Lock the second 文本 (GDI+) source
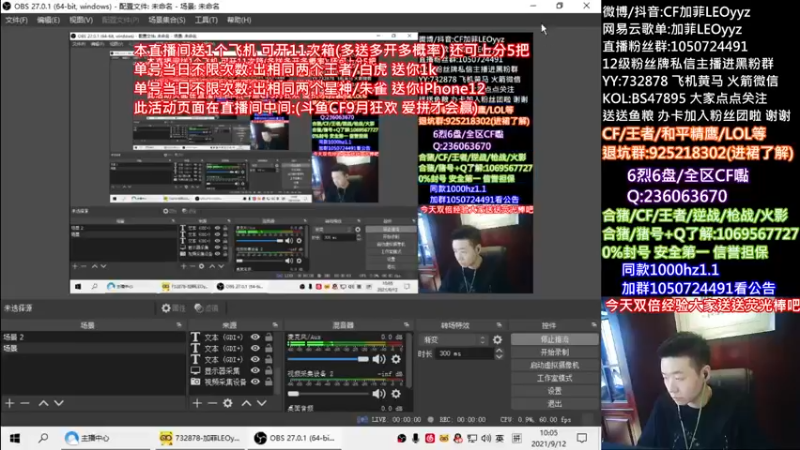Screen dimensions: 800x450 coord(269,348)
